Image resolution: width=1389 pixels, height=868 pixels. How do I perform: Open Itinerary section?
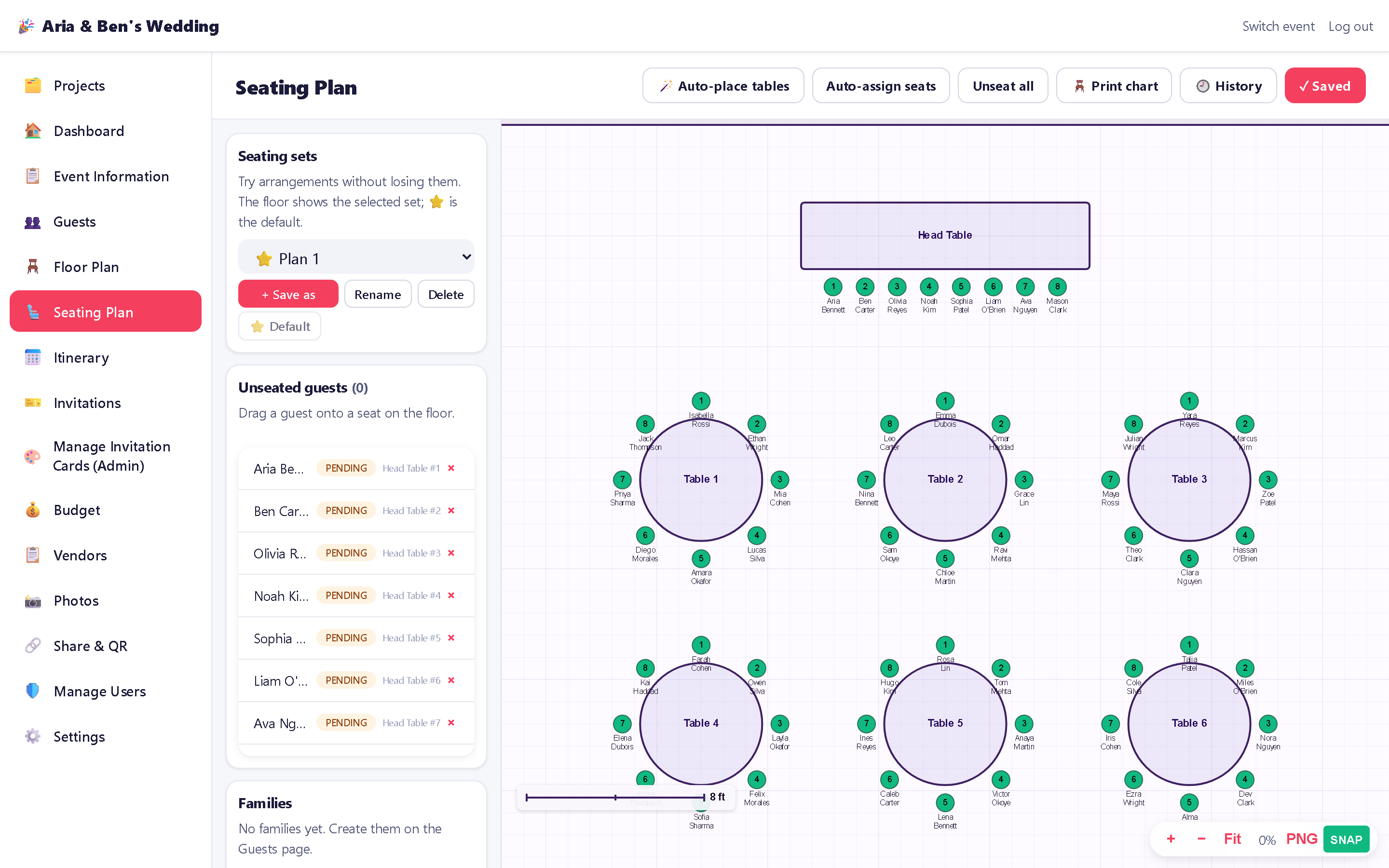[106, 358]
